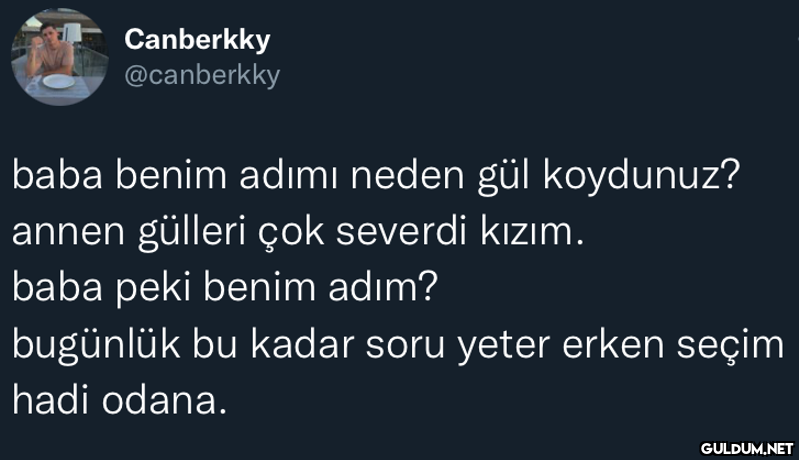Screen dimensions: 799x460
Task: Select the line starting 'baba benim adımı'
Action: point(376,176)
